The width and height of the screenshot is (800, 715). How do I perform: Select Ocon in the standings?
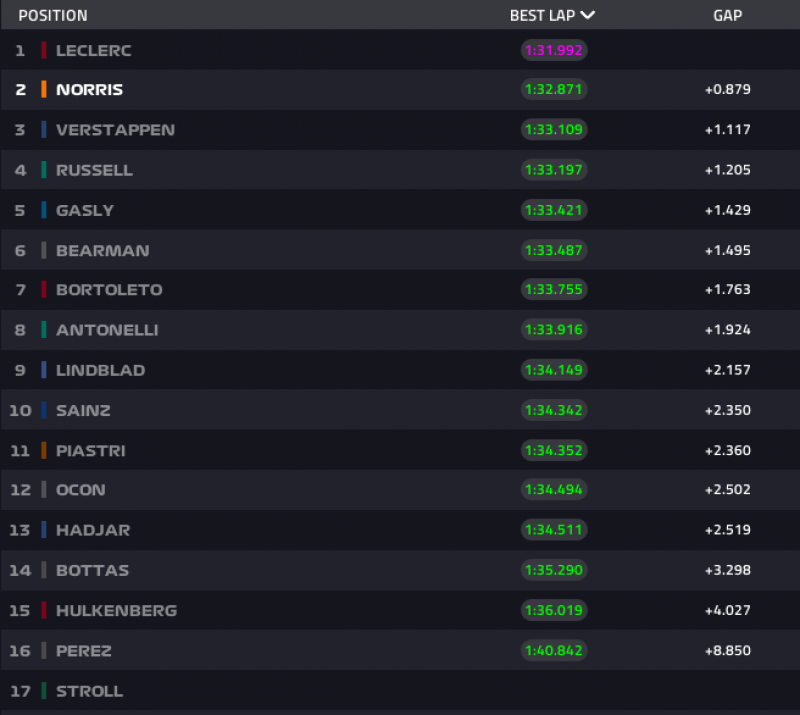81,490
